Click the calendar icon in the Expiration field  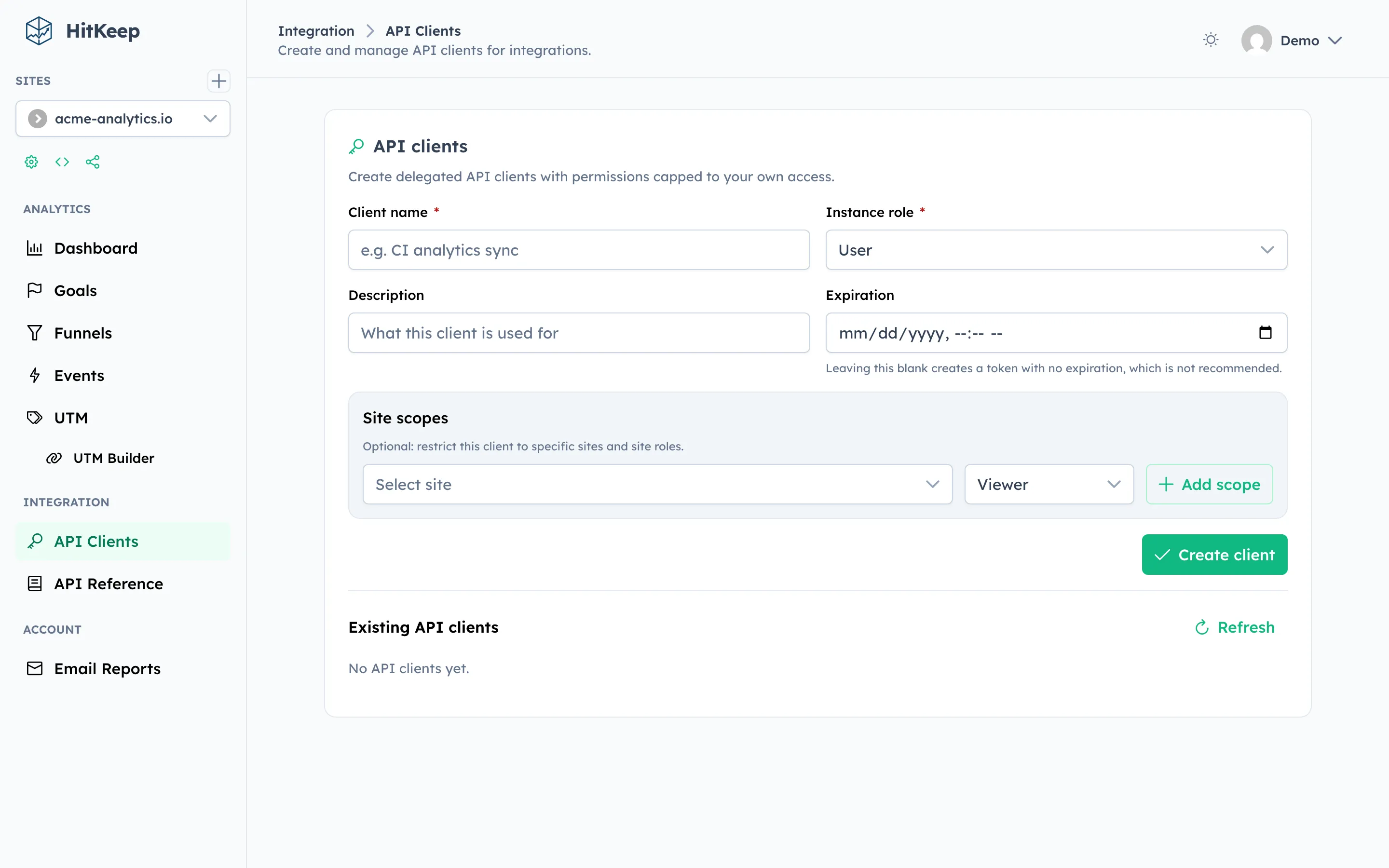coord(1266,333)
